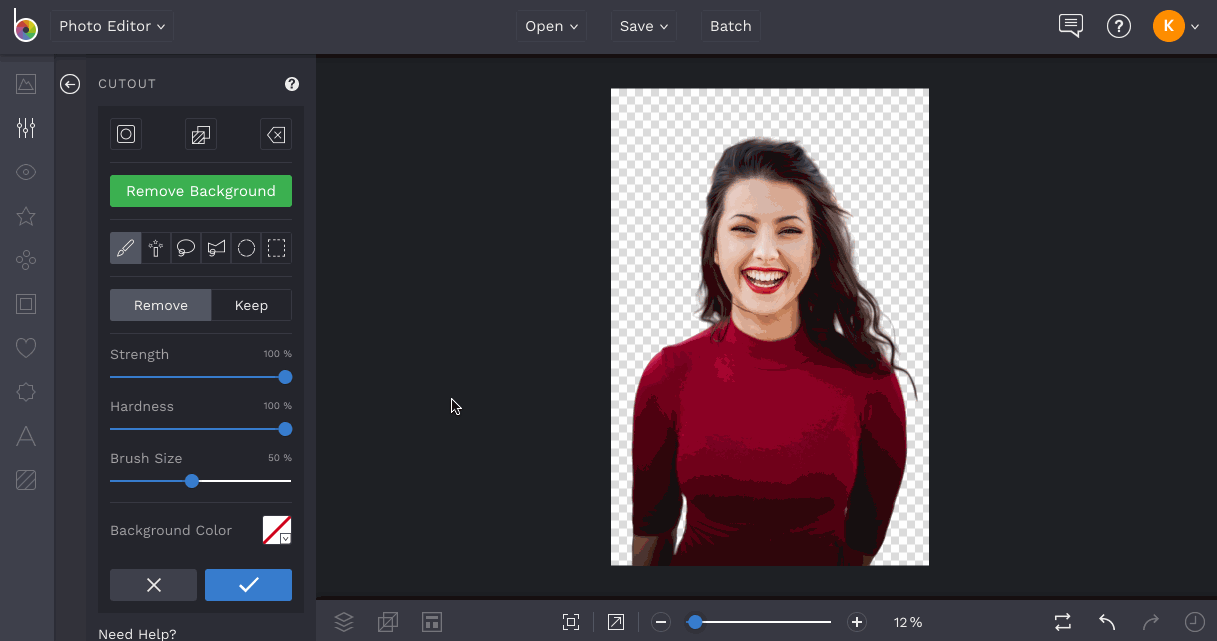Open the Save dropdown menu
The image size is (1217, 641).
tap(643, 26)
